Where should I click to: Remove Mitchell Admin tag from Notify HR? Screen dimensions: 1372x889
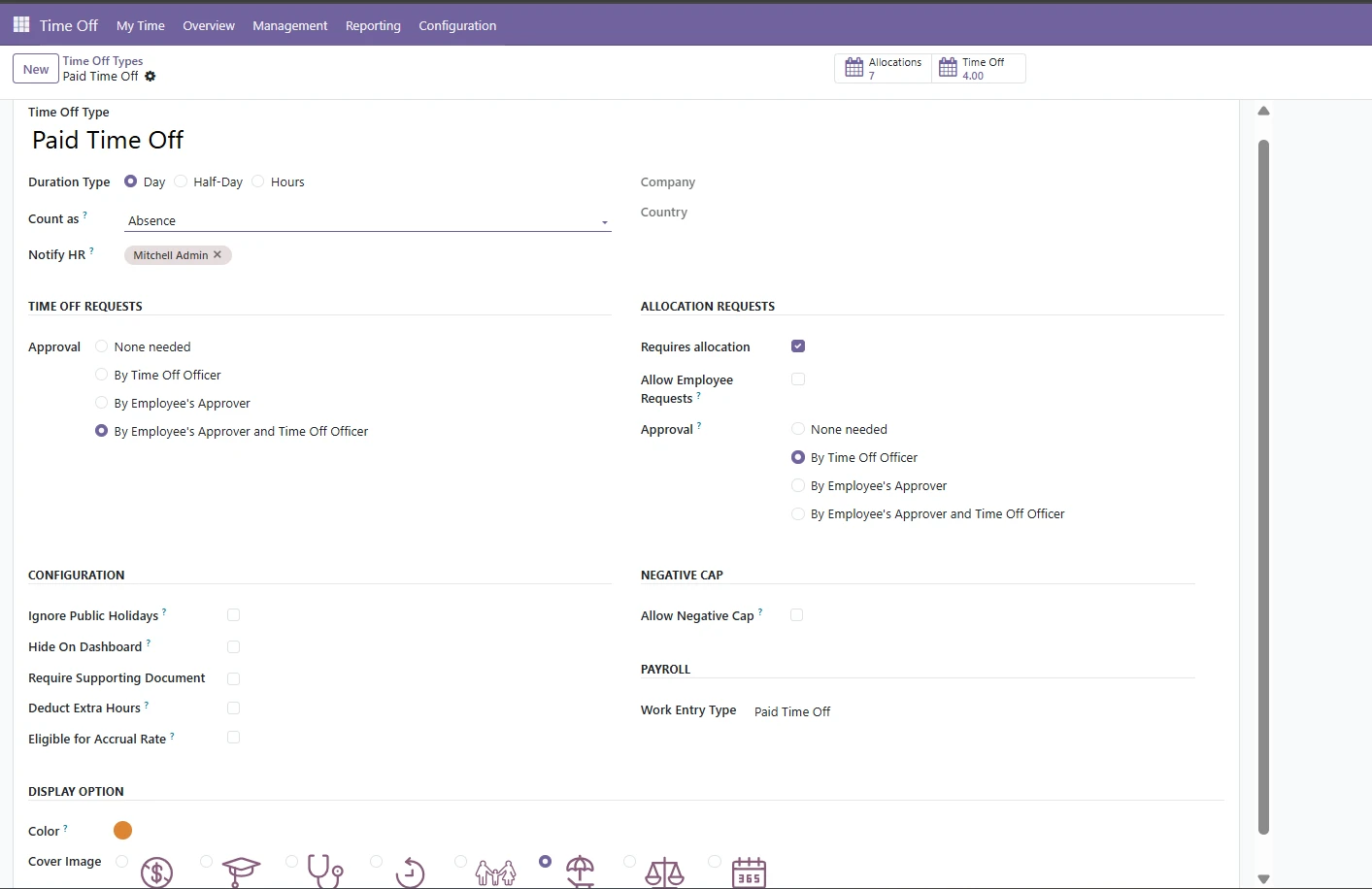pos(218,255)
